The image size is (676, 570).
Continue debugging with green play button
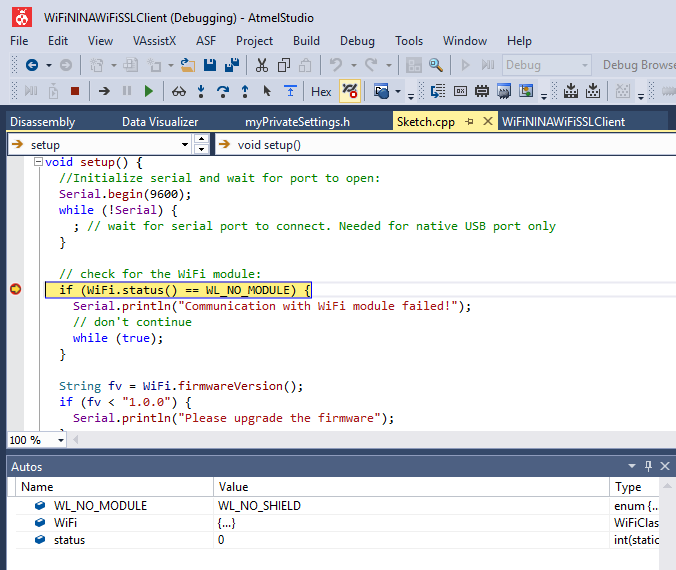point(149,91)
